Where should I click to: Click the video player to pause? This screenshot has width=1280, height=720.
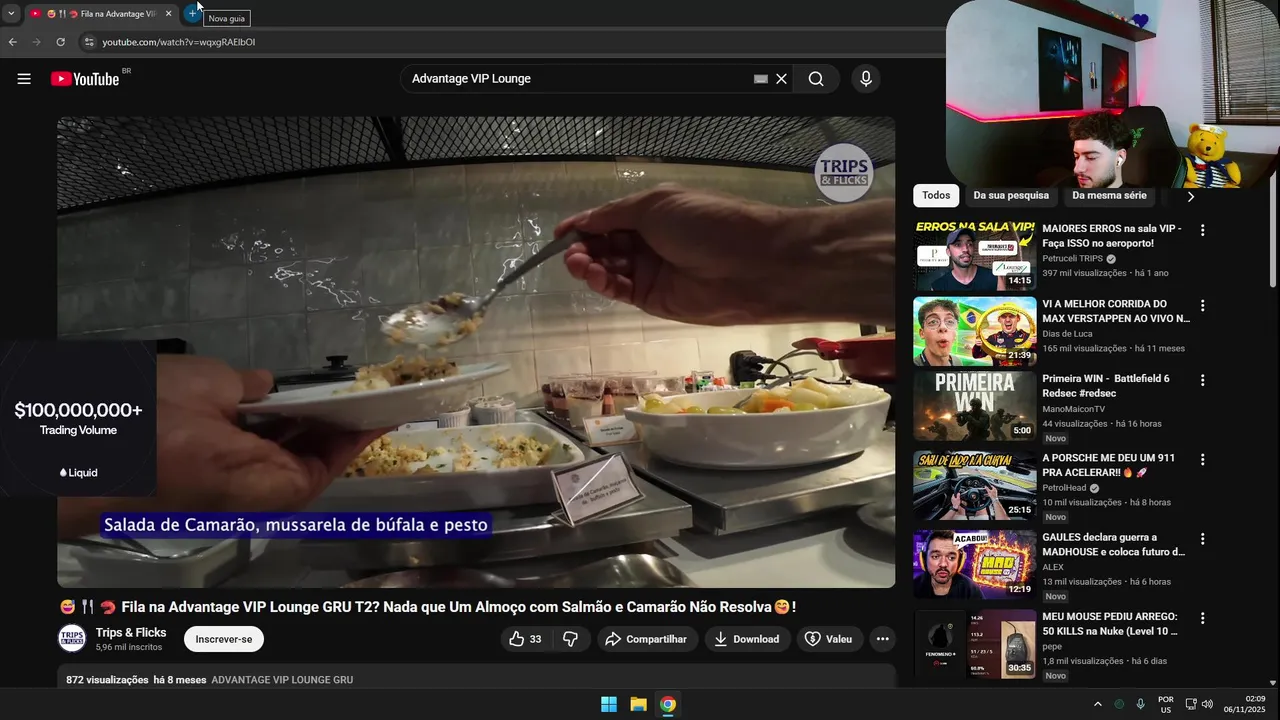point(476,352)
